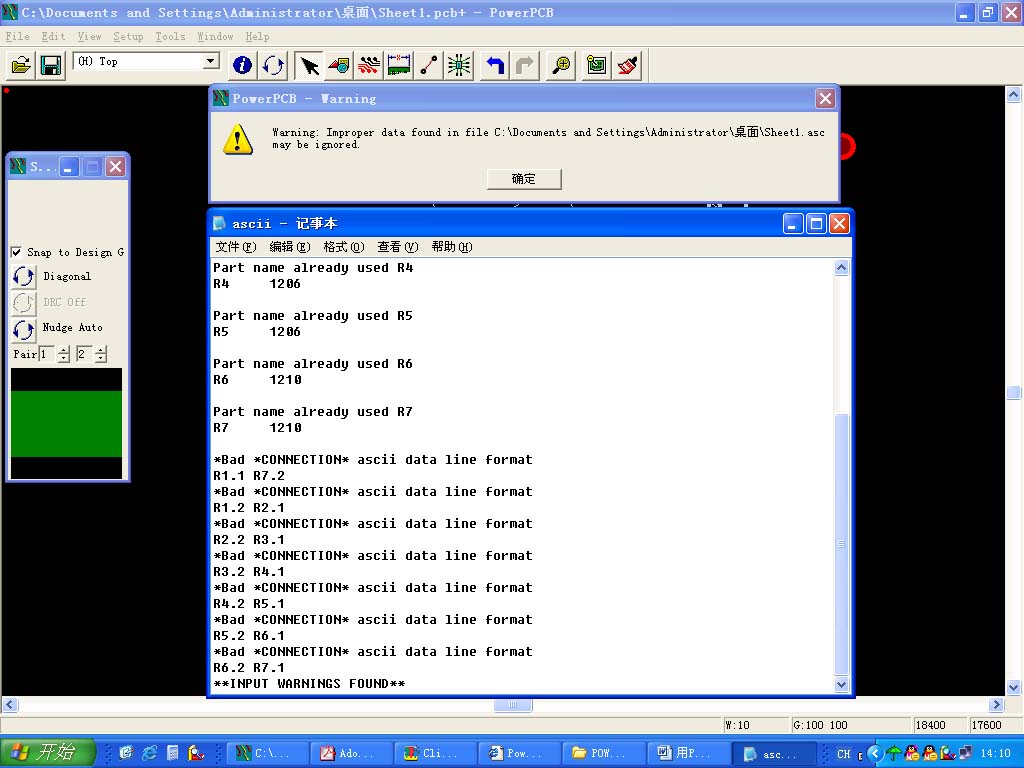Screen dimensions: 1024x768
Task: Click the CH language indicator in tray
Action: pos(843,754)
